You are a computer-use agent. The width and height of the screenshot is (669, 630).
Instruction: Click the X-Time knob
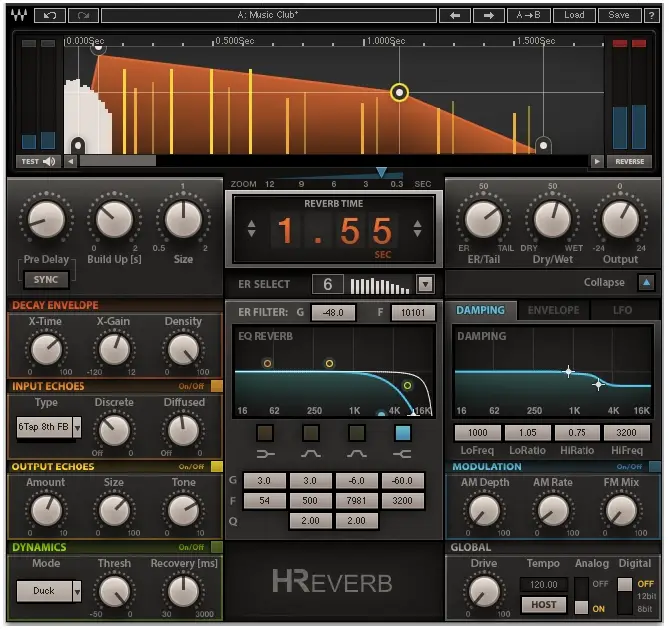click(46, 350)
